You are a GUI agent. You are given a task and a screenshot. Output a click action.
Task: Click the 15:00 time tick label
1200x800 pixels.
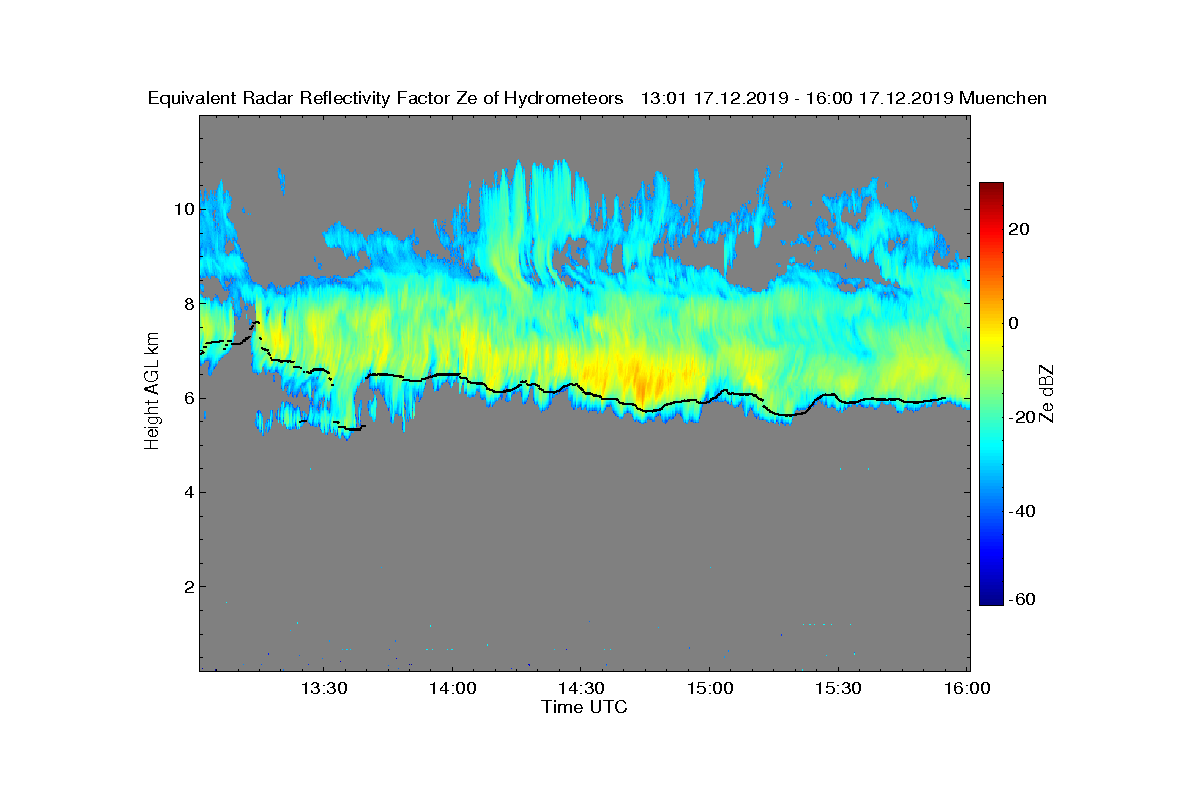710,688
